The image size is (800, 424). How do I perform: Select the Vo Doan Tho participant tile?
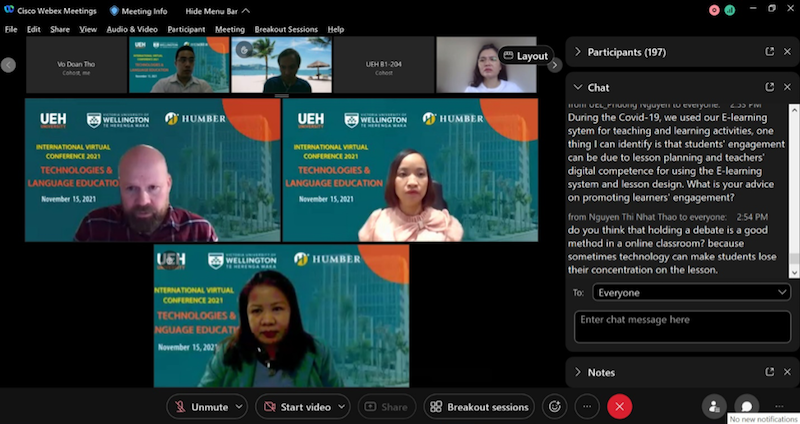pos(76,65)
